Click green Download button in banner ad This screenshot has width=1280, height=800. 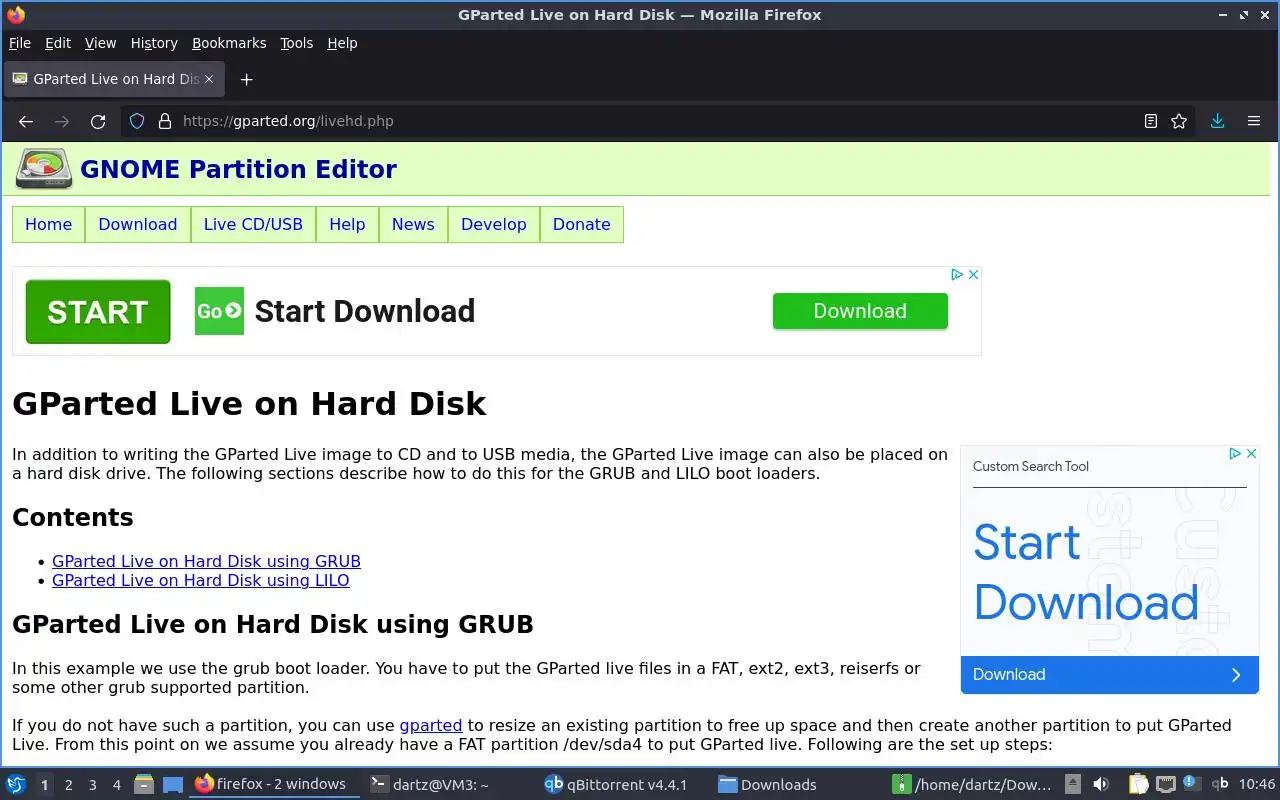point(860,311)
